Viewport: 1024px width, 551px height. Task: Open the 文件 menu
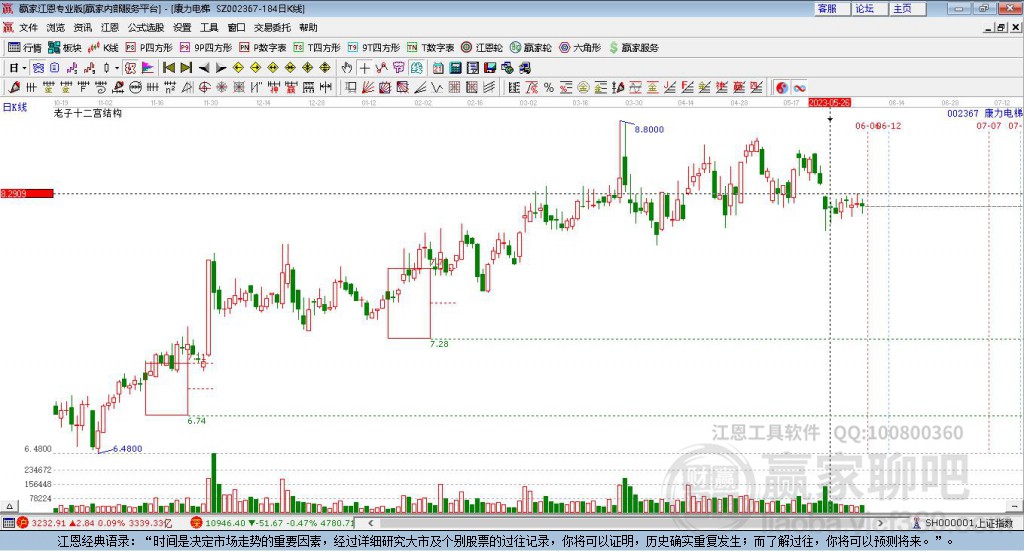pos(28,27)
